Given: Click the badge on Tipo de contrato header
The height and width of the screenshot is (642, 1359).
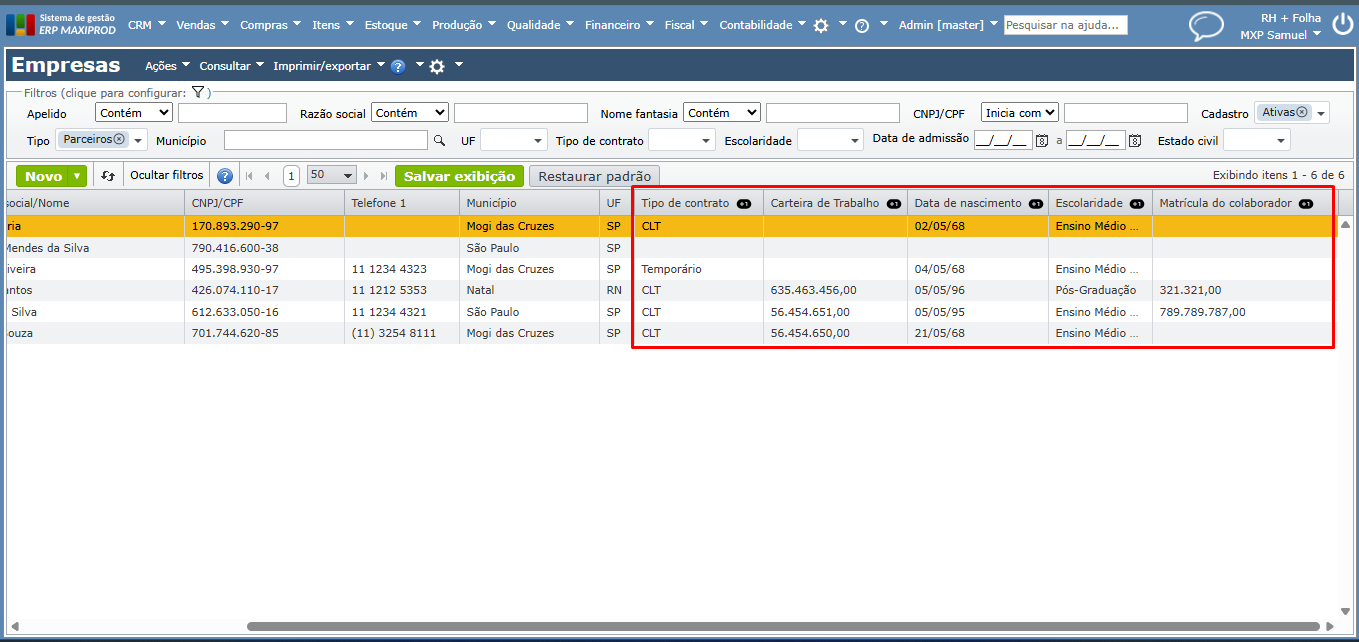Looking at the screenshot, I should point(743,204).
